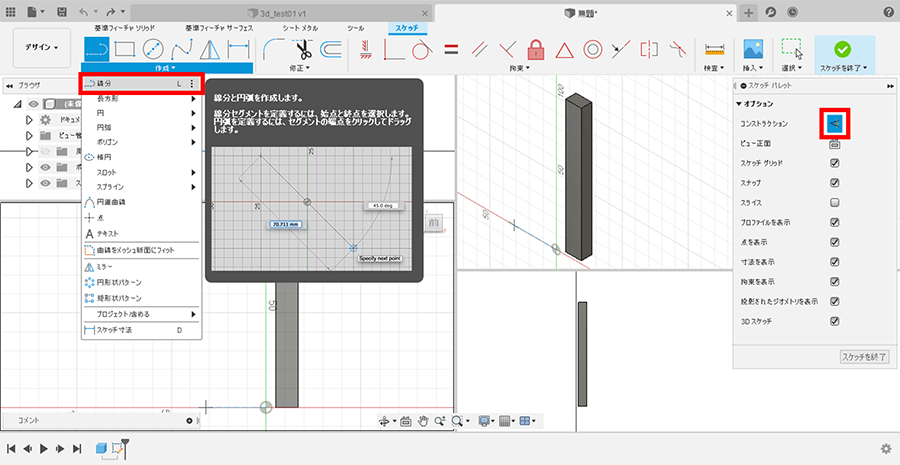Select the Circle sketch tool

[x=153, y=49]
